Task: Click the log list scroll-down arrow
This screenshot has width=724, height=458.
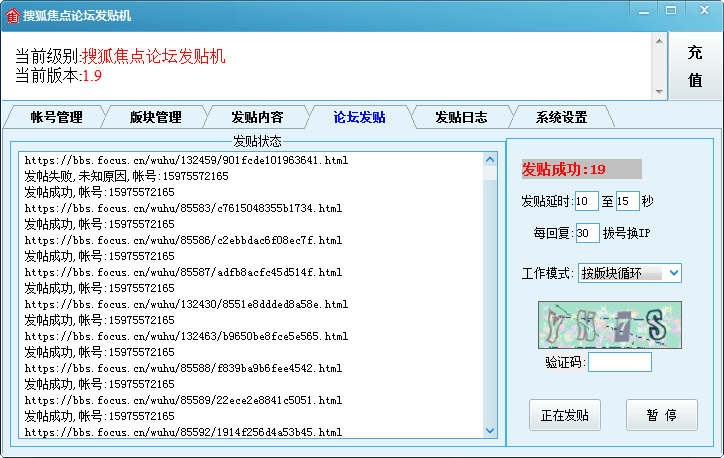Action: [490, 431]
